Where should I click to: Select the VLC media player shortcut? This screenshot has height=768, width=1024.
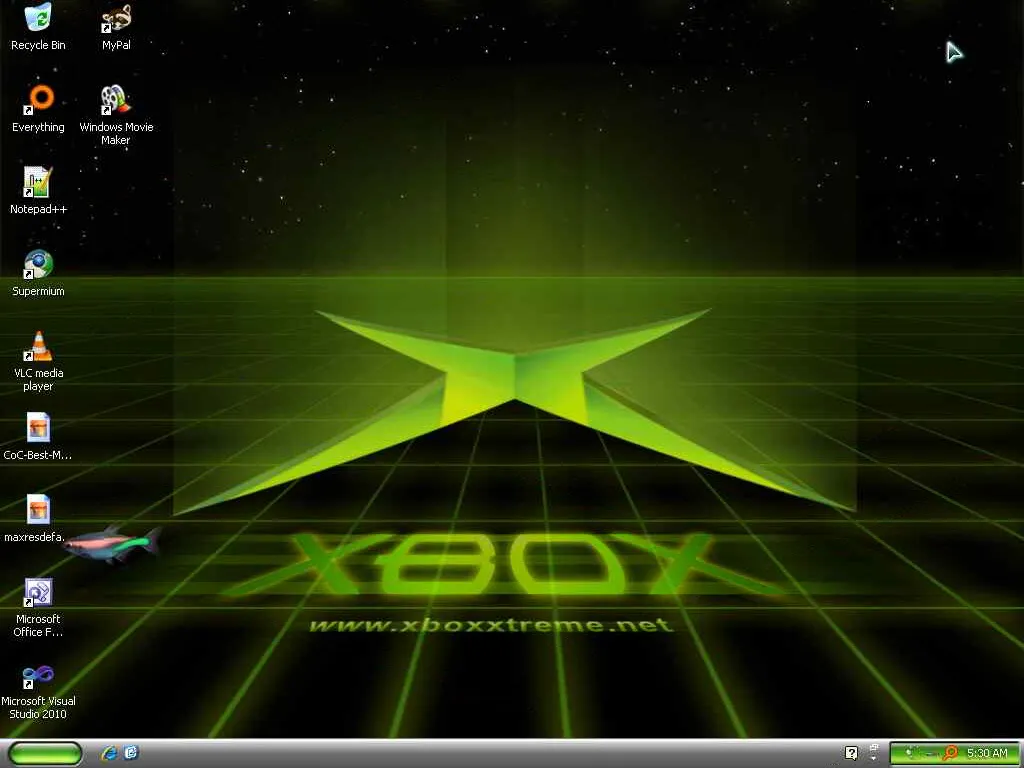[38, 362]
